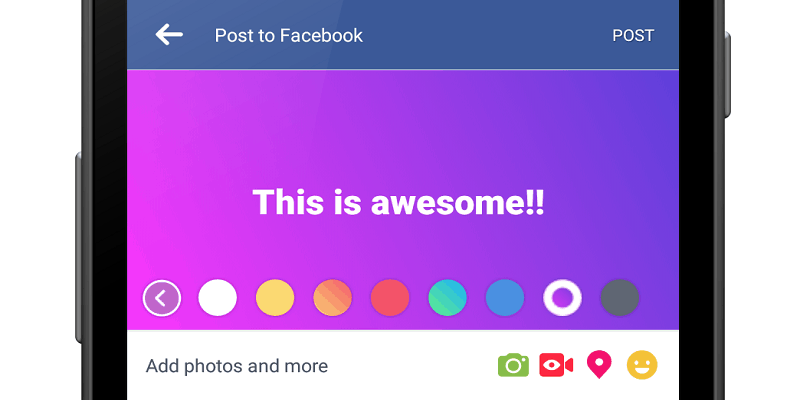This screenshot has height=400, width=800.
Task: Select the red-pink background swatch
Action: (x=390, y=297)
